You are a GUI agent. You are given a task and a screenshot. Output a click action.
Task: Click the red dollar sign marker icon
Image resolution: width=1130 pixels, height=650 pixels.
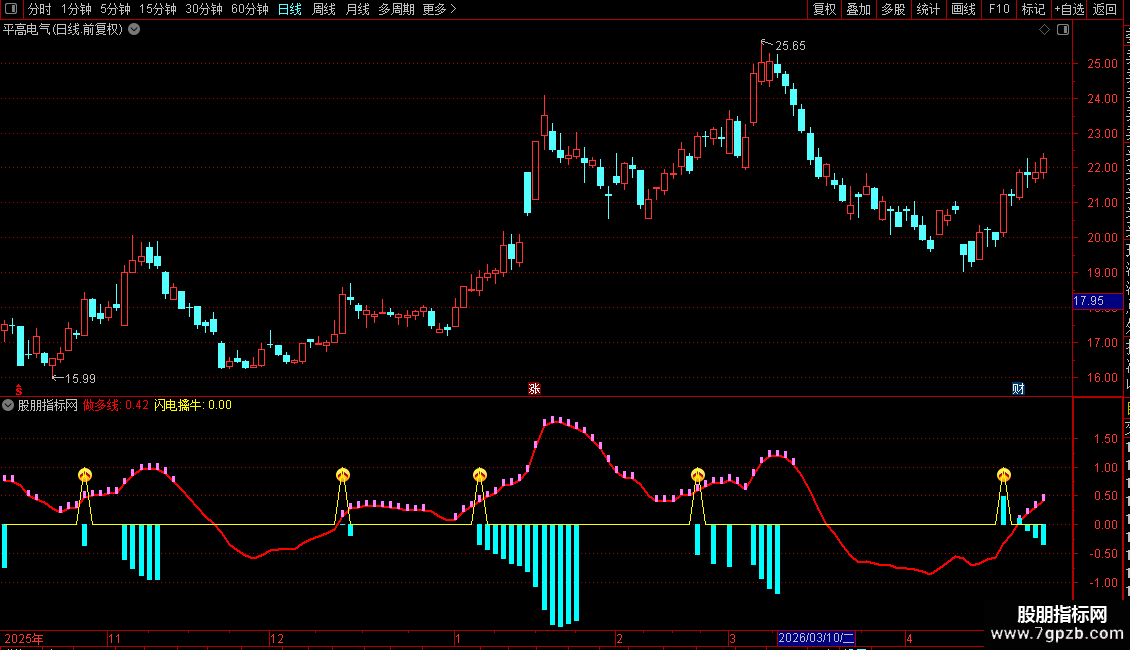tap(19, 390)
